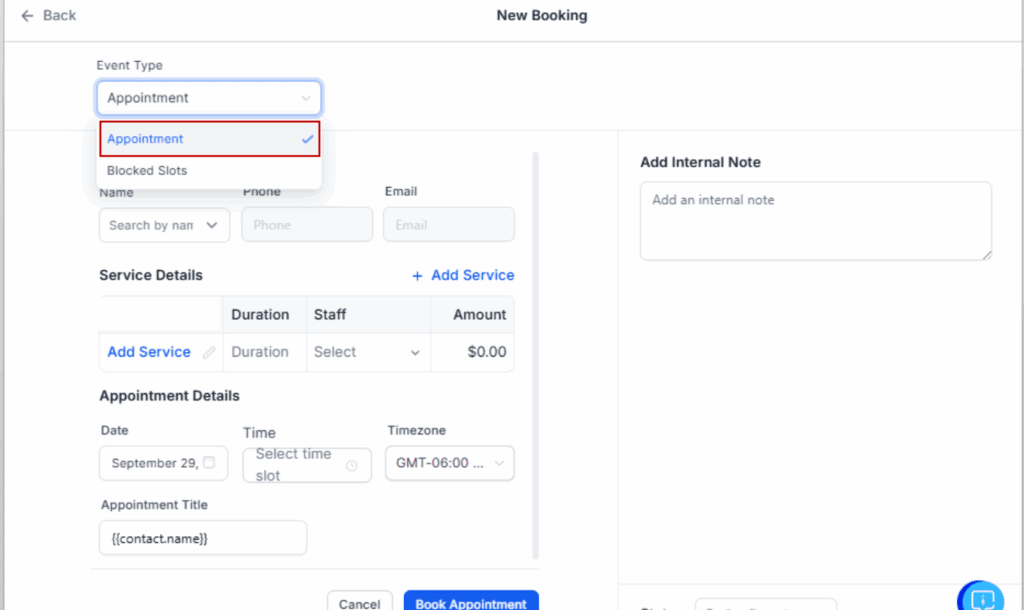This screenshot has height=610, width=1024.
Task: Open the blue chat widget icon
Action: tap(982, 598)
